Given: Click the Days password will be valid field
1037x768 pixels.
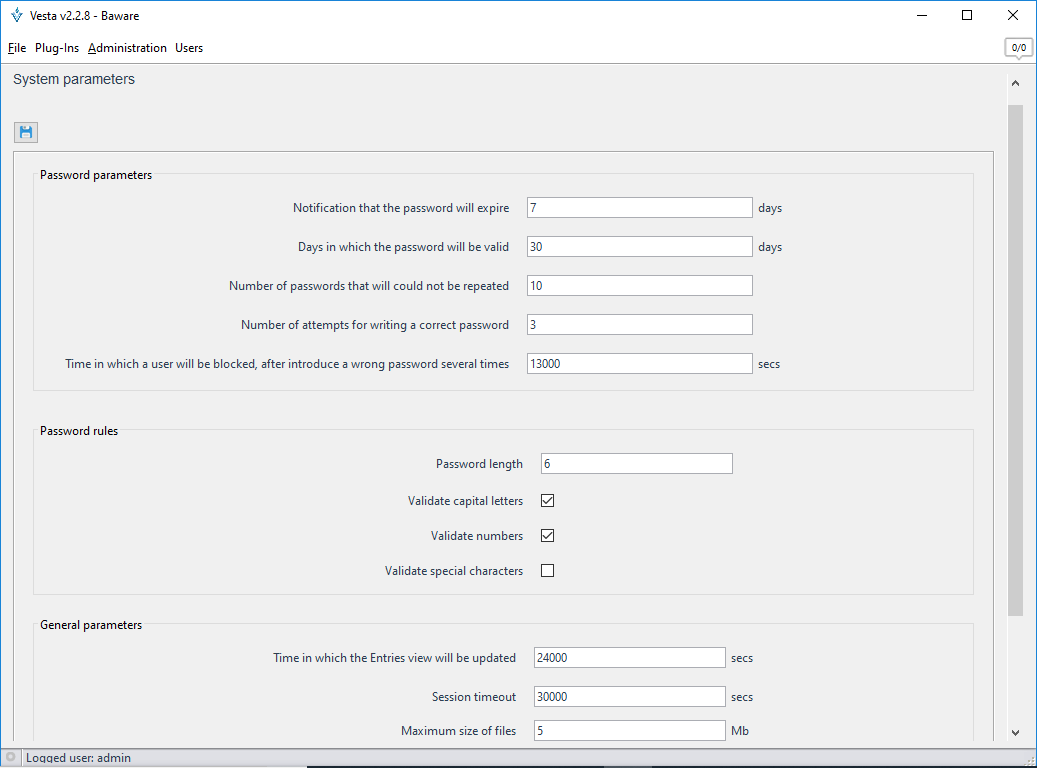Looking at the screenshot, I should coord(639,247).
